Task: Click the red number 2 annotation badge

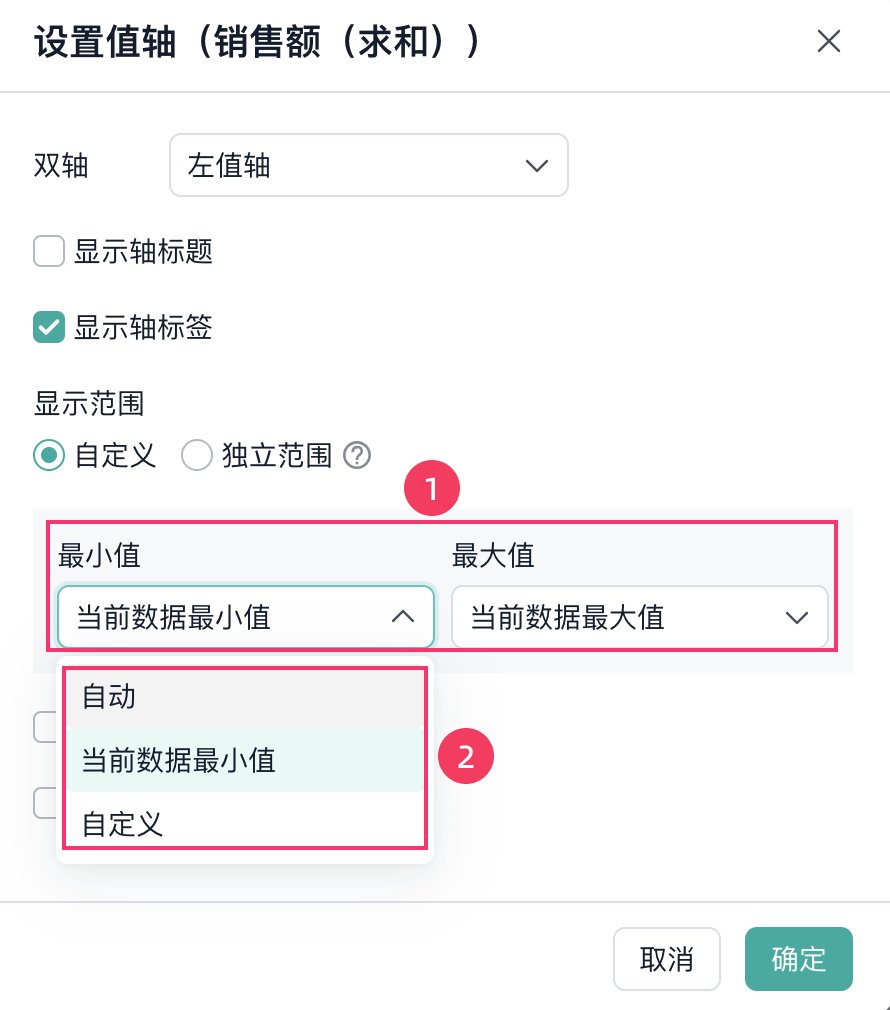Action: click(466, 756)
